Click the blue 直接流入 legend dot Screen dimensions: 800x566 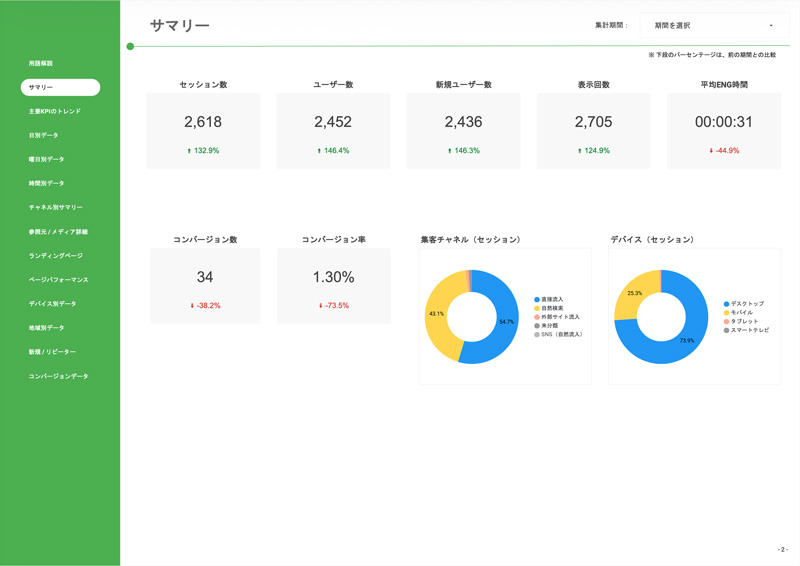click(537, 300)
